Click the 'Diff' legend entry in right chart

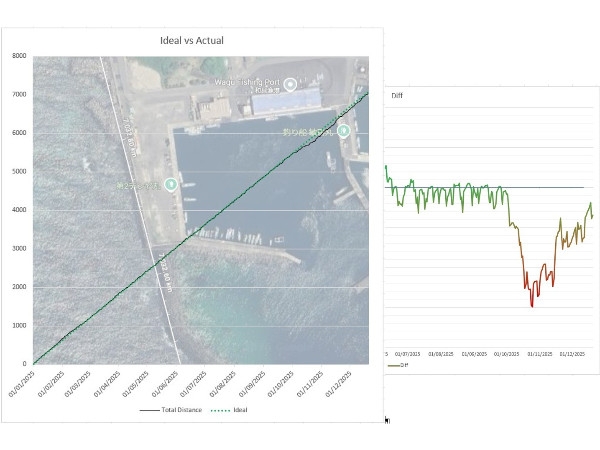click(402, 365)
